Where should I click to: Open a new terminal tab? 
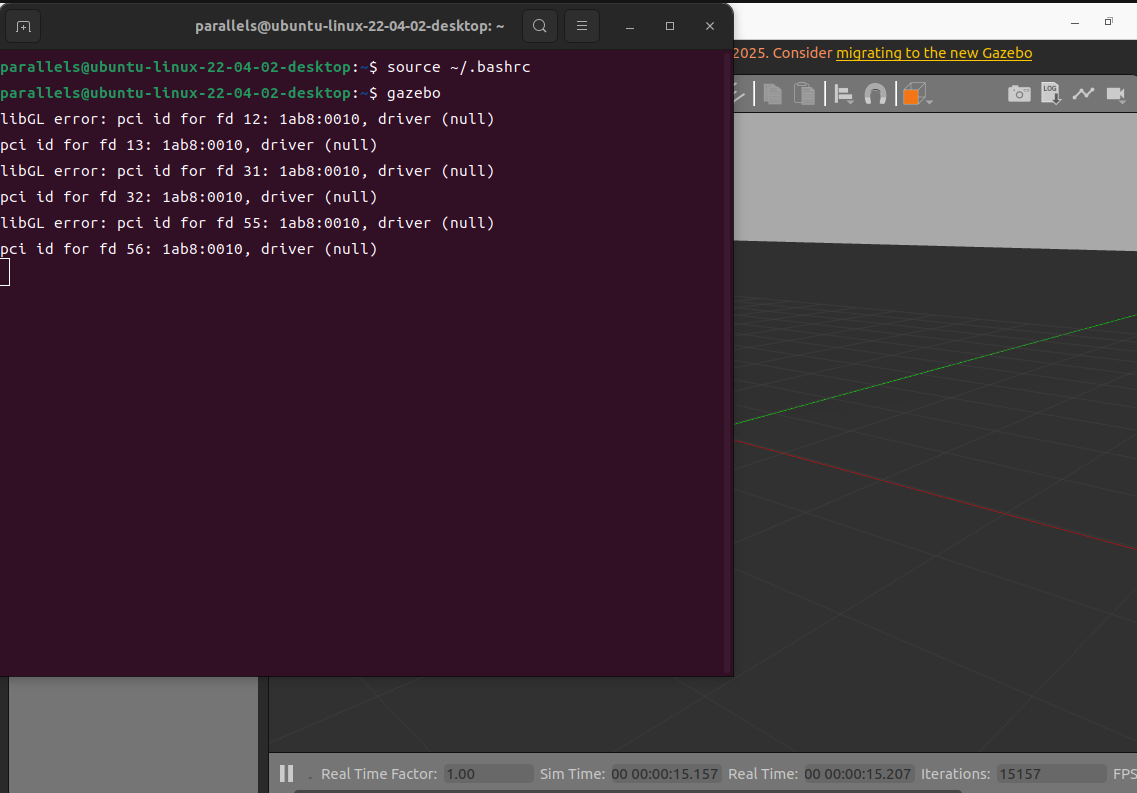(x=24, y=26)
